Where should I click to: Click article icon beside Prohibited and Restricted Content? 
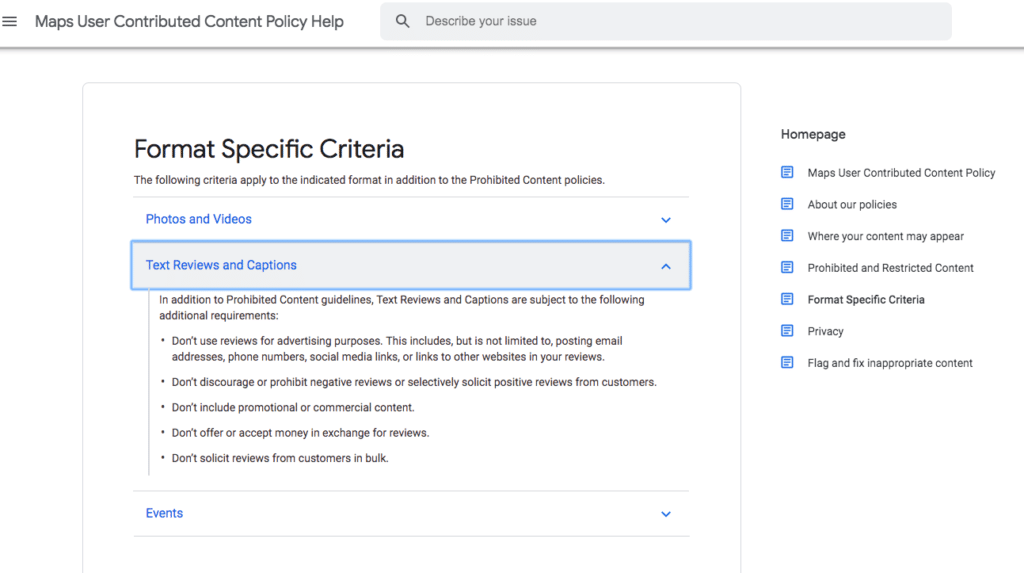(x=787, y=267)
